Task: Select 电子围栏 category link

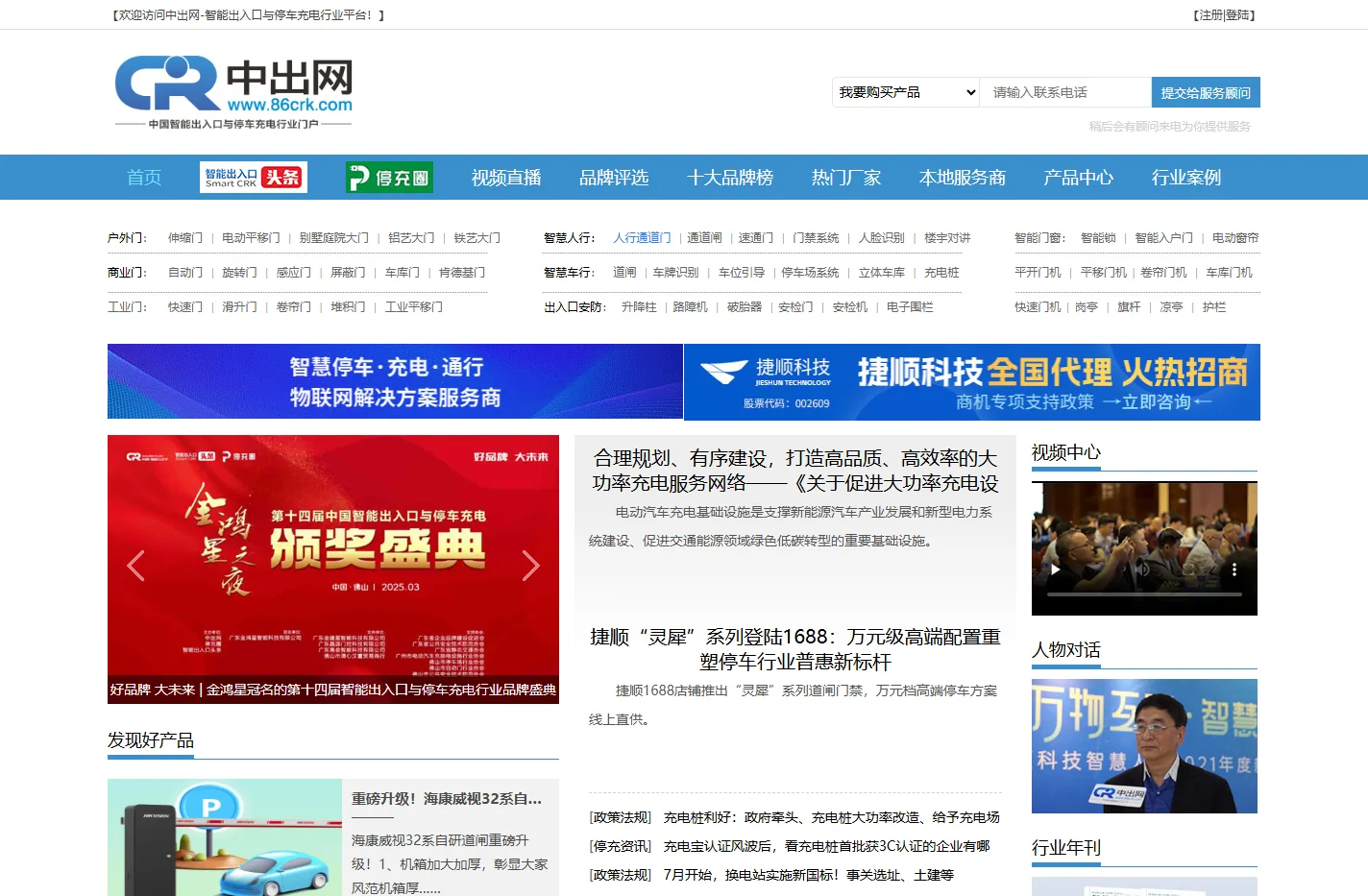Action: click(910, 307)
